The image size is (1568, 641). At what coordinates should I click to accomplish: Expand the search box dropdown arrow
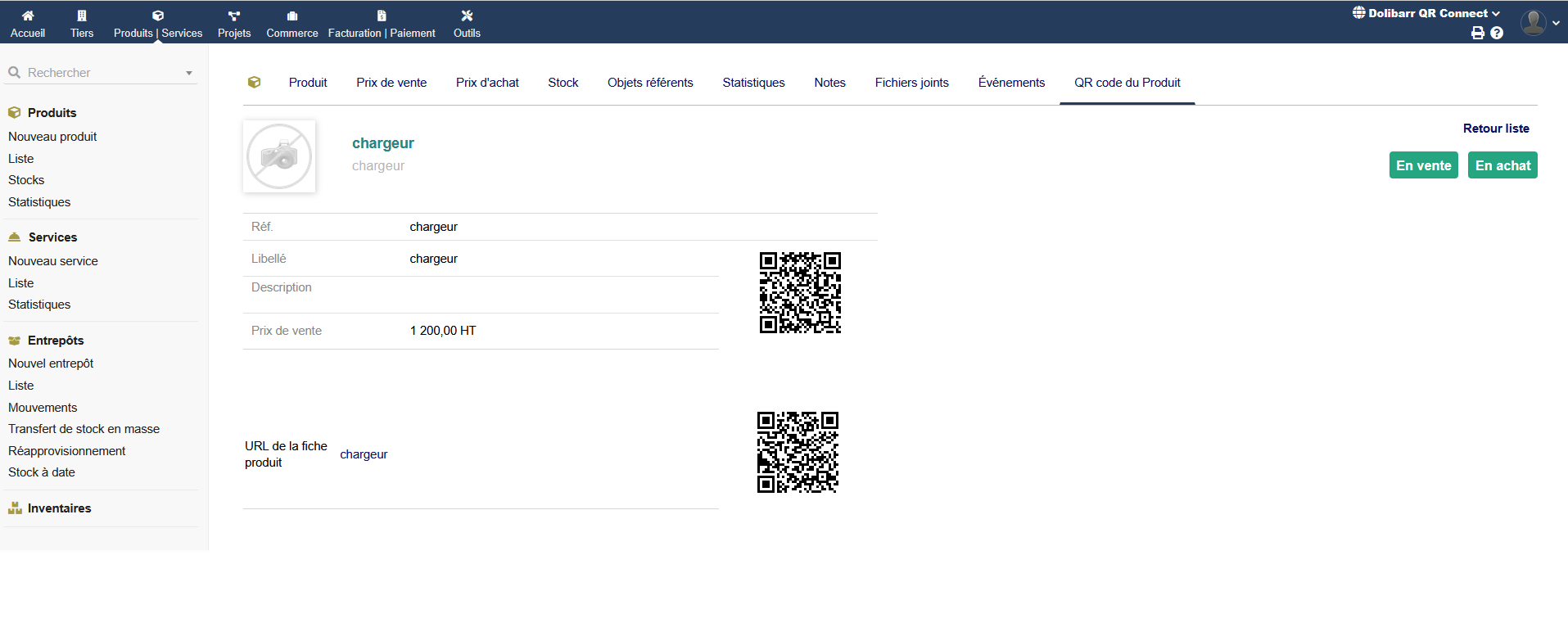pyautogui.click(x=189, y=73)
